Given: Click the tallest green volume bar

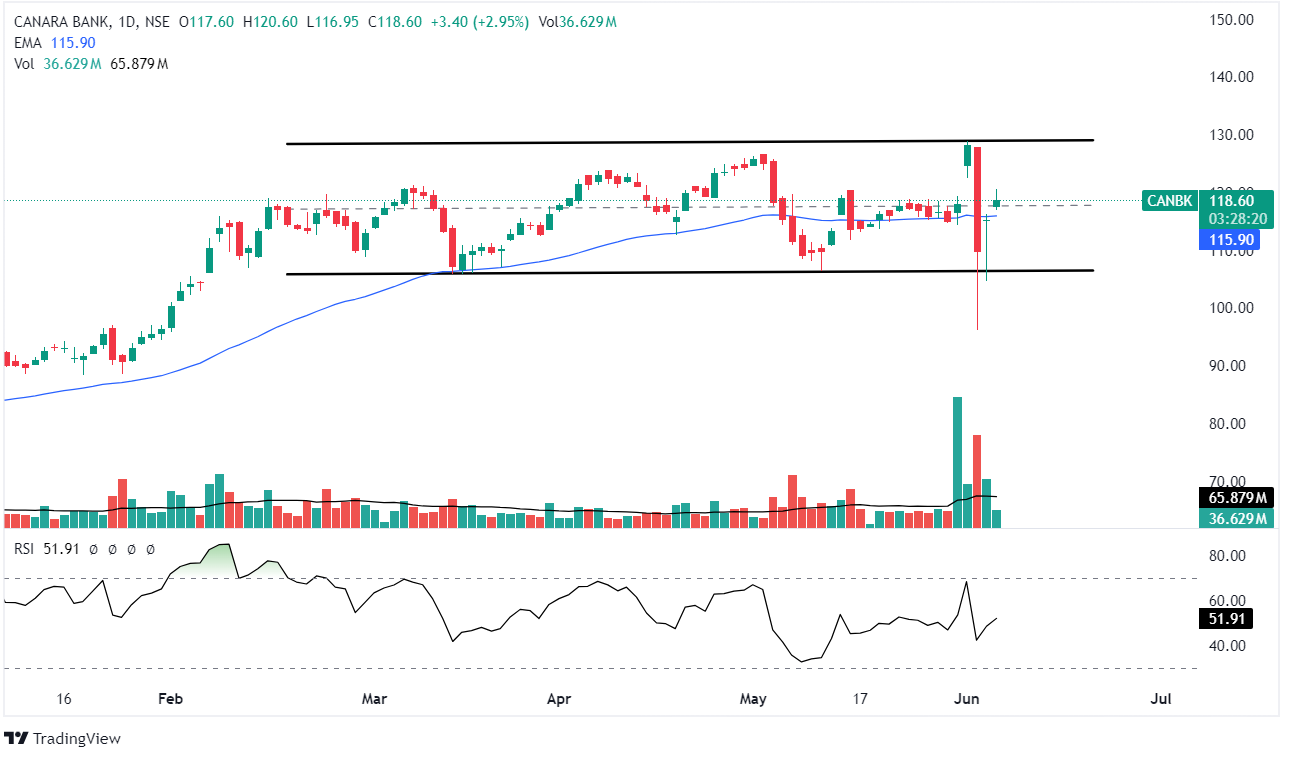Looking at the screenshot, I should [957, 460].
